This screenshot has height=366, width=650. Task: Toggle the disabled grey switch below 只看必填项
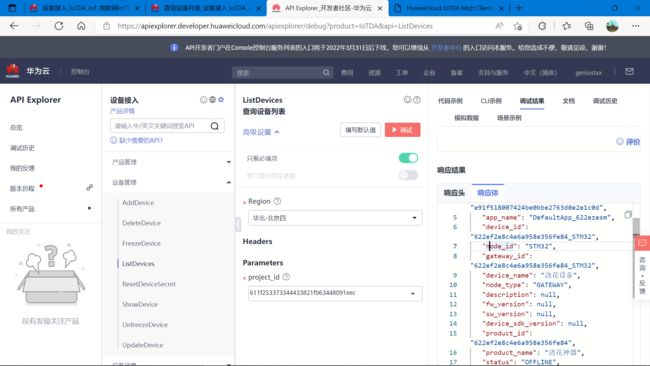pos(408,175)
